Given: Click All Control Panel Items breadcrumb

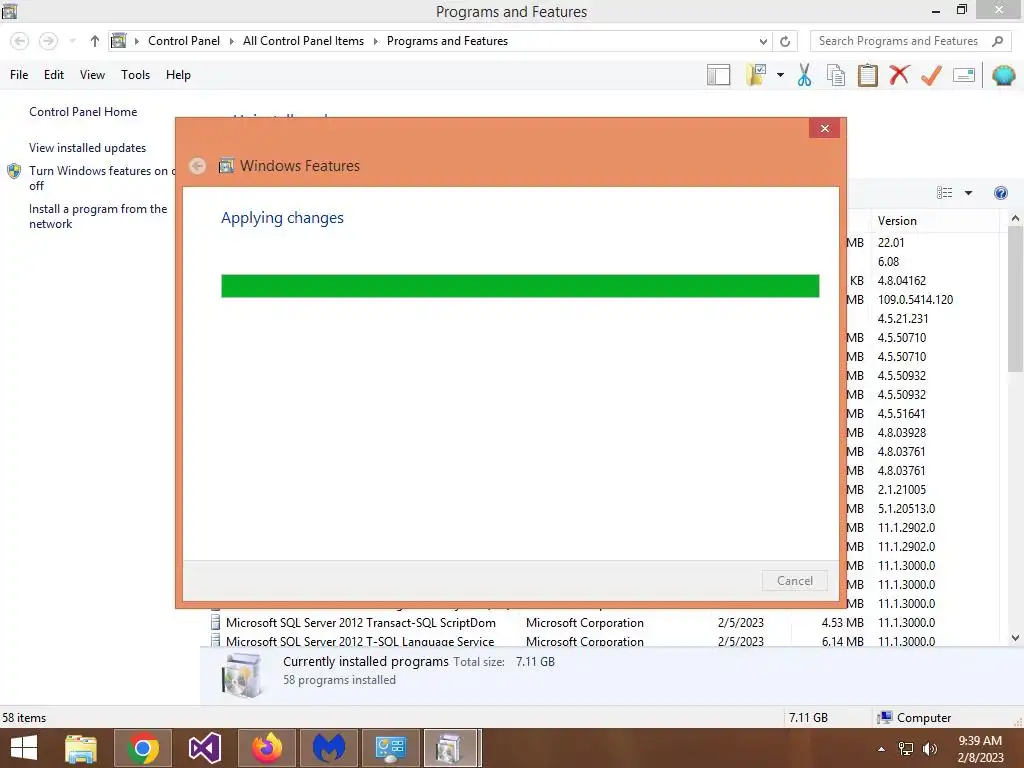Looking at the screenshot, I should 304,40.
